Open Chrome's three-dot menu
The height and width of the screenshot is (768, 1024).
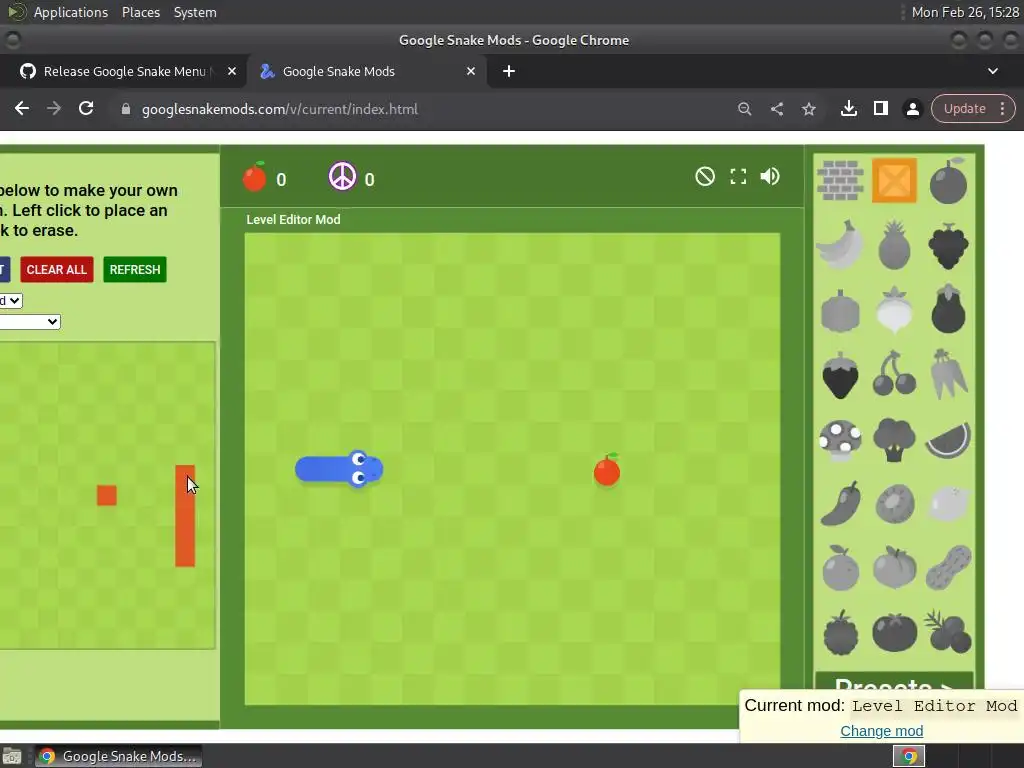click(1002, 109)
